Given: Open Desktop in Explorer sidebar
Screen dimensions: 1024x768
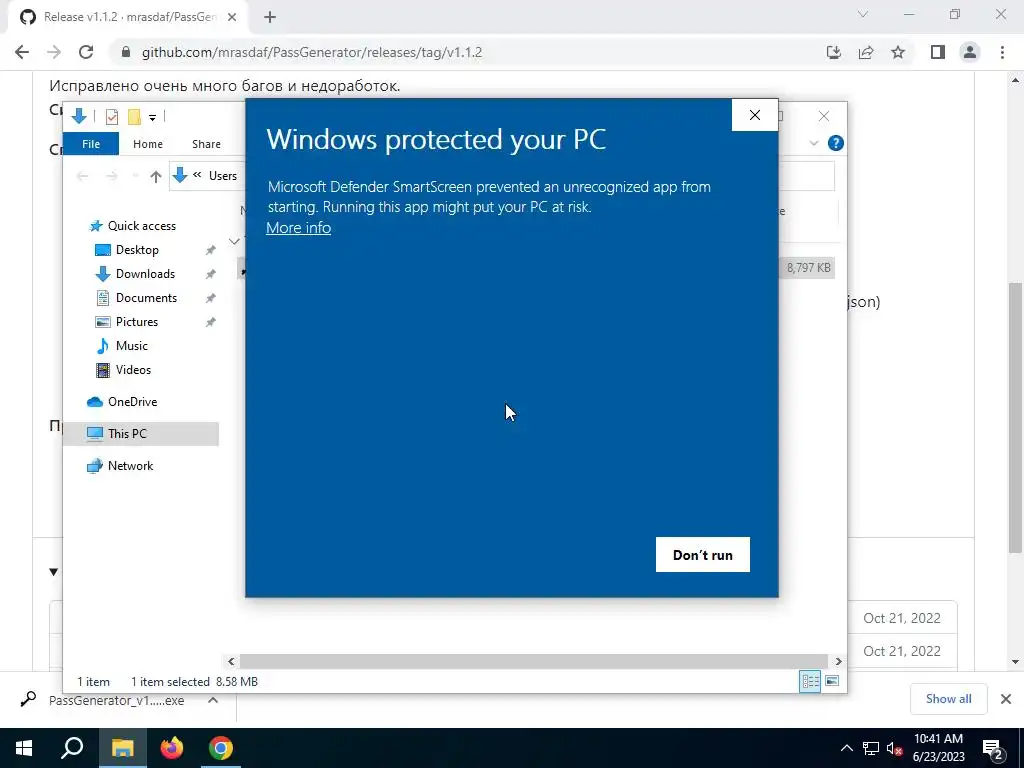Looking at the screenshot, I should [137, 250].
